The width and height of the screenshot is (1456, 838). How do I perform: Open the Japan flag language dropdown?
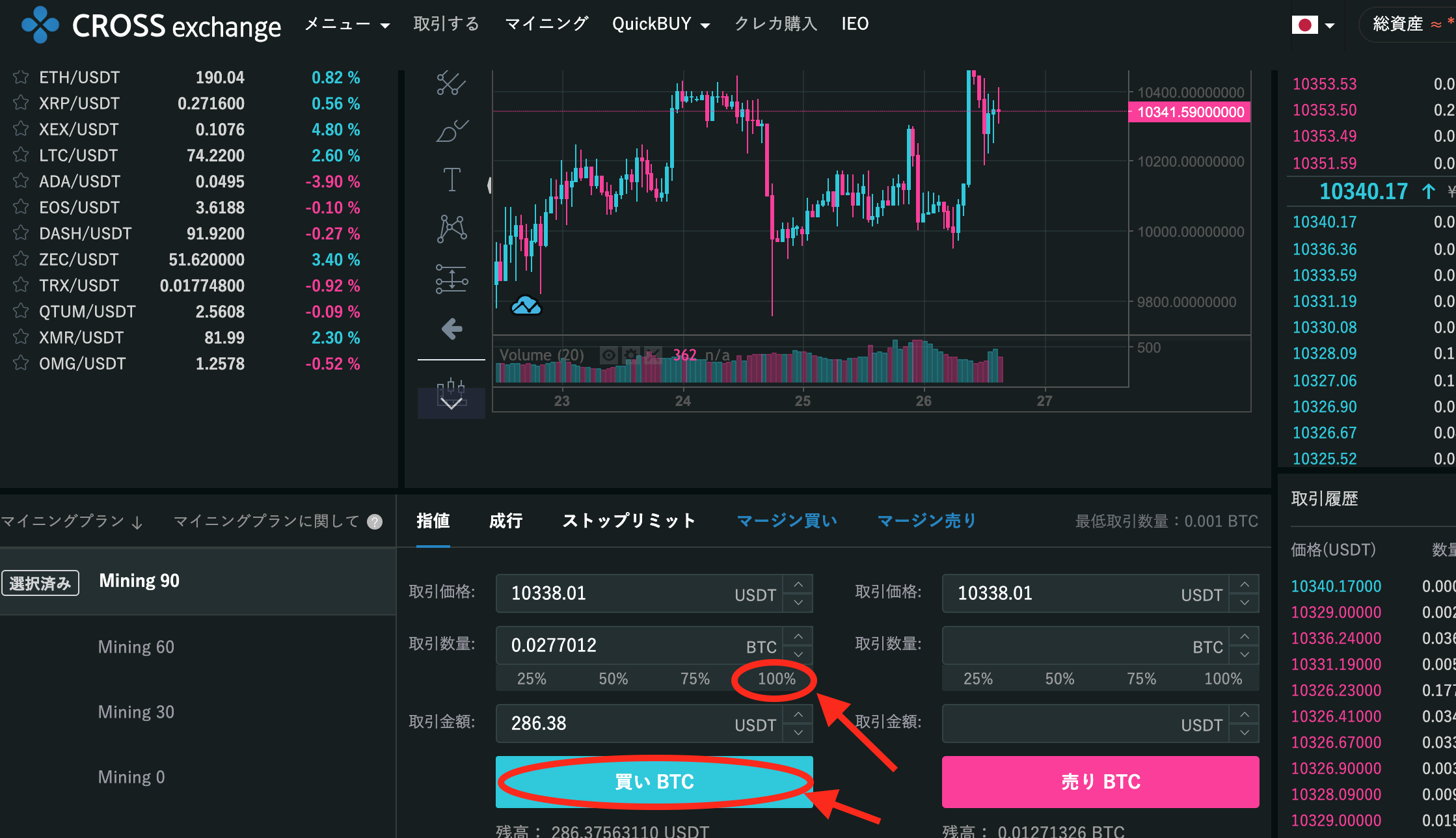(x=1313, y=25)
